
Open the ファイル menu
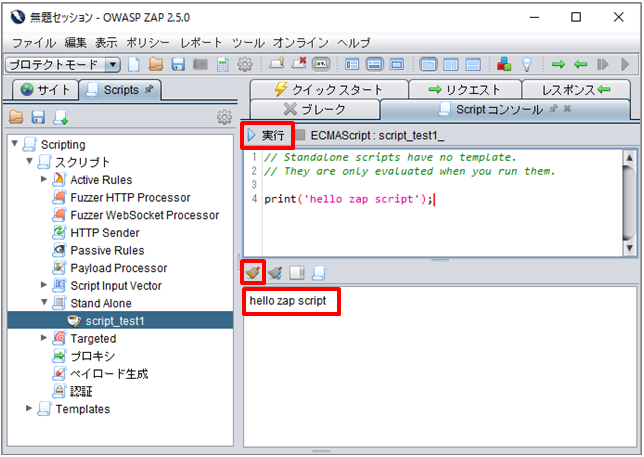[34, 42]
